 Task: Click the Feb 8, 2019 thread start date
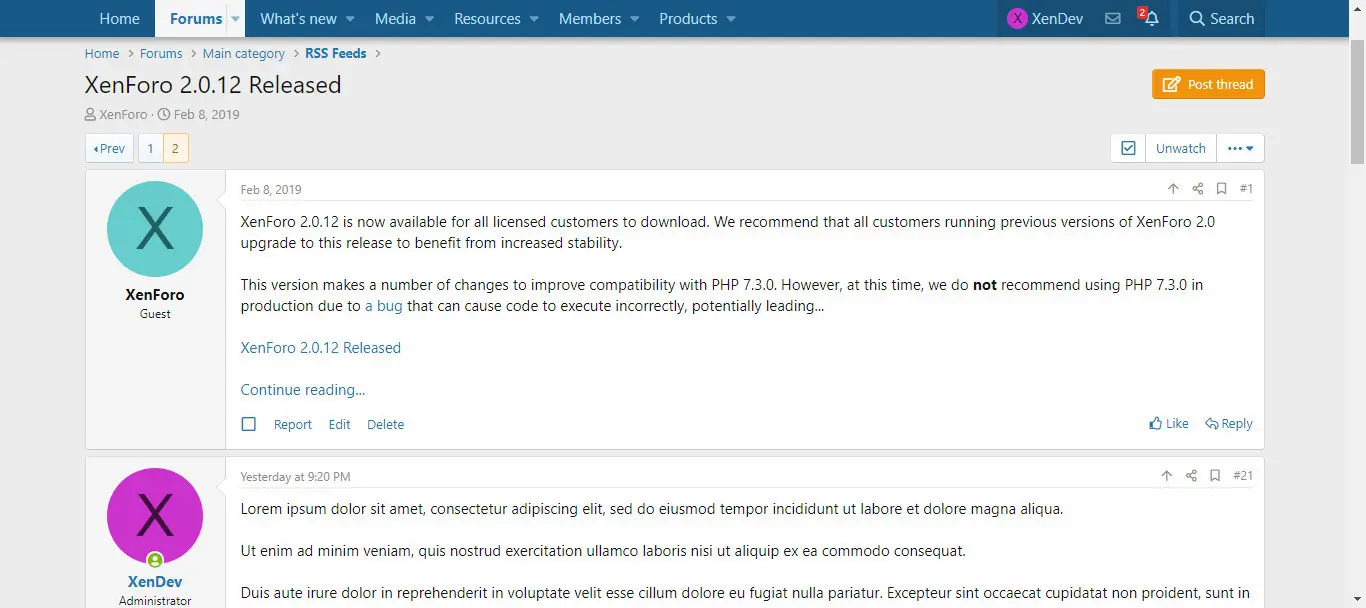(207, 114)
